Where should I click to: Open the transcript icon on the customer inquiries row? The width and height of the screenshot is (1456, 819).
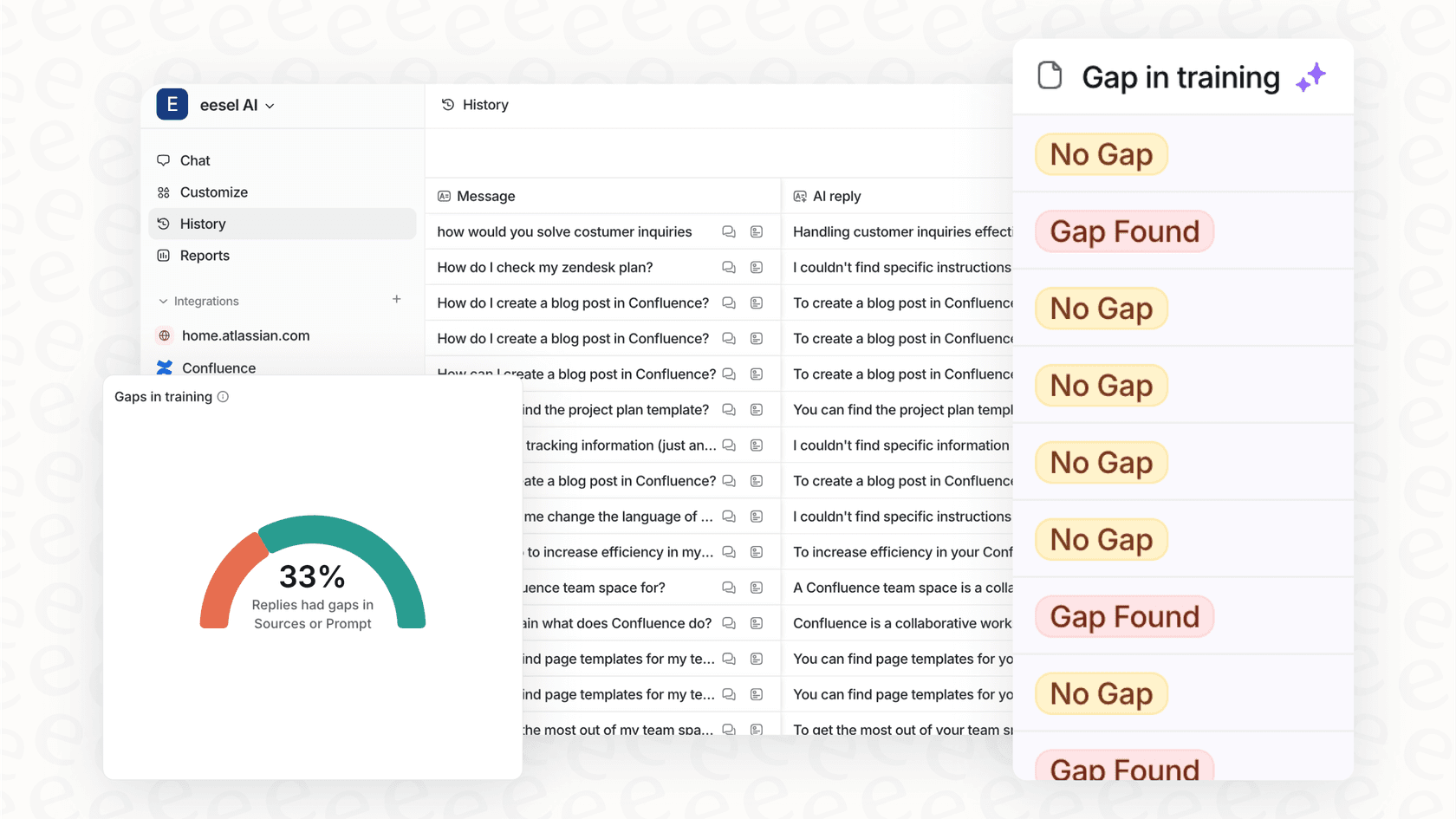pos(757,231)
